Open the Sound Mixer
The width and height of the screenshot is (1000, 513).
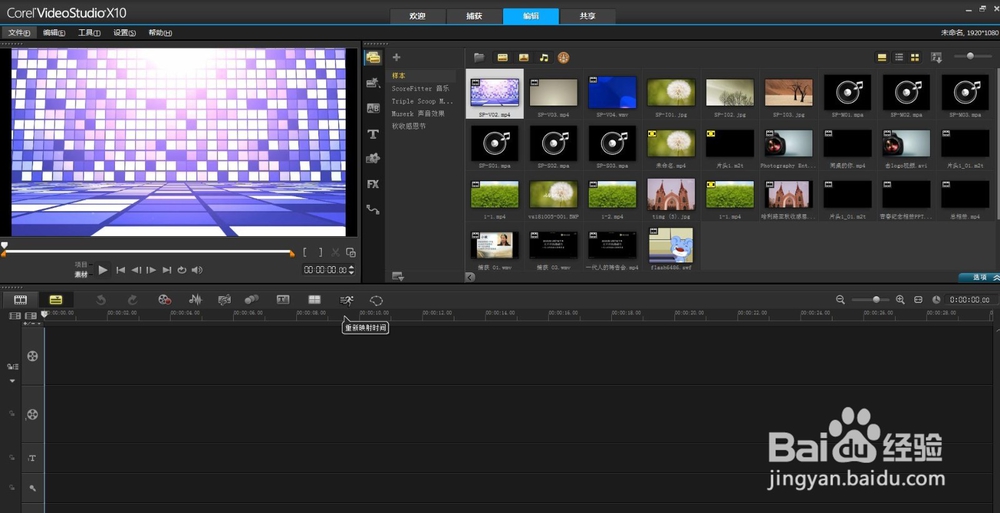click(x=195, y=300)
